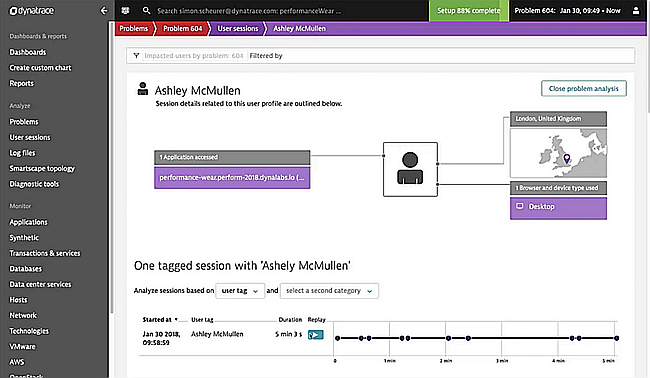The image size is (650, 378).
Task: Click the filter funnel icon
Action: pos(136,56)
